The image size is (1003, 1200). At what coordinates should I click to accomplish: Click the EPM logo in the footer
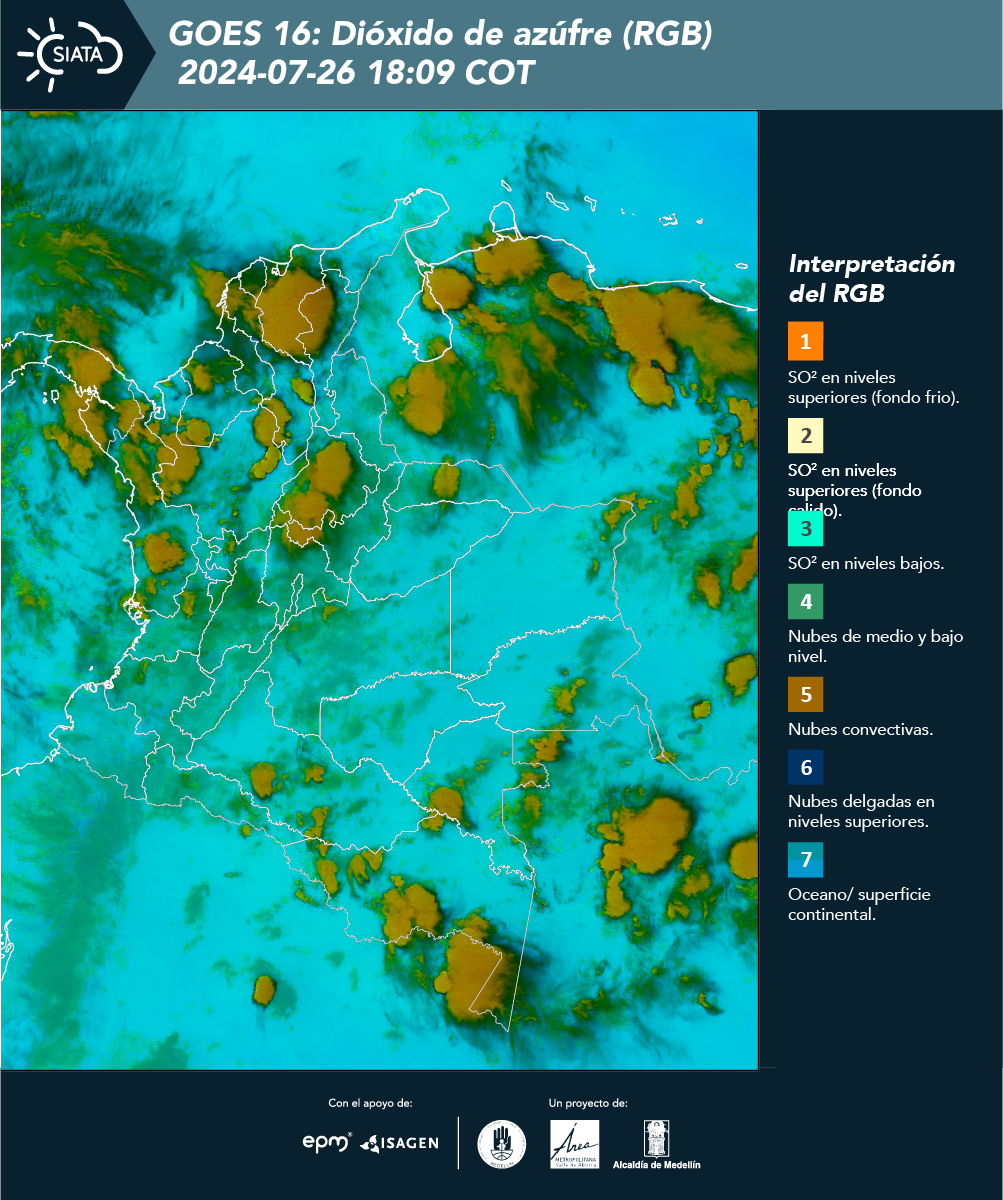click(327, 1142)
